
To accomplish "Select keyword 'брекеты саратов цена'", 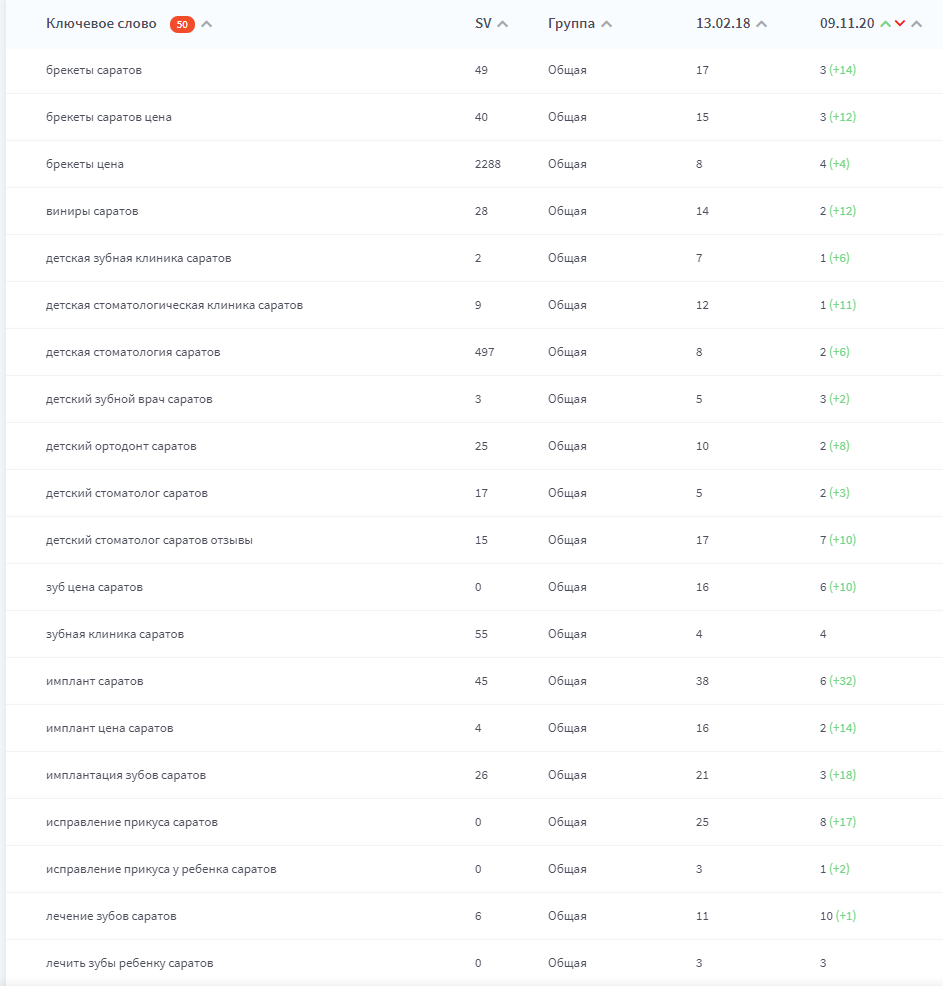I will pos(109,118).
